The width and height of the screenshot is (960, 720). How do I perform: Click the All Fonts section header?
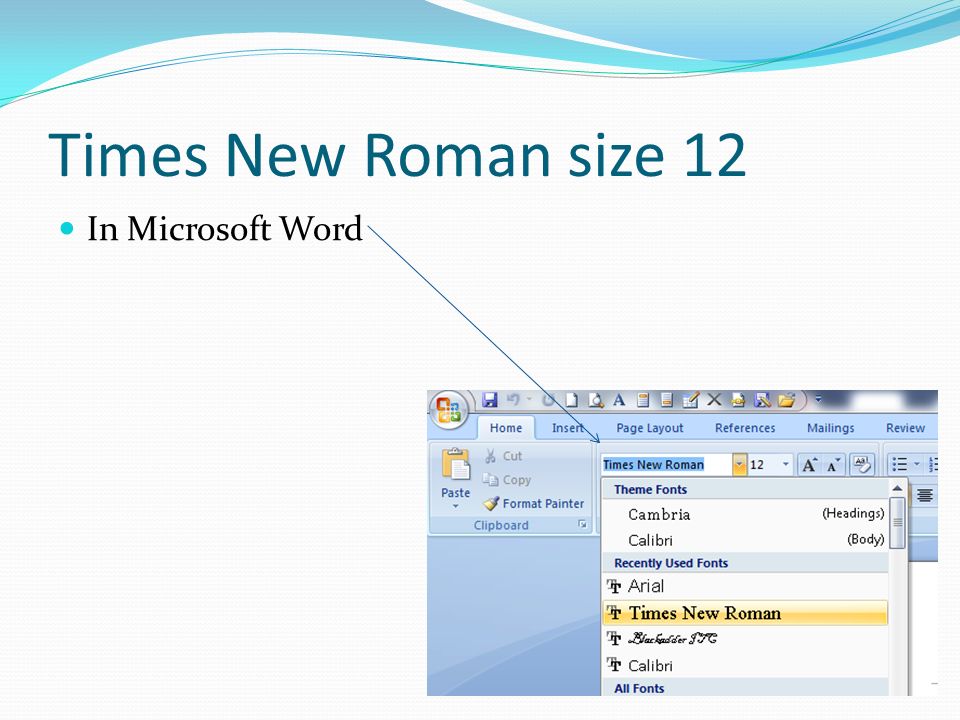(x=745, y=688)
